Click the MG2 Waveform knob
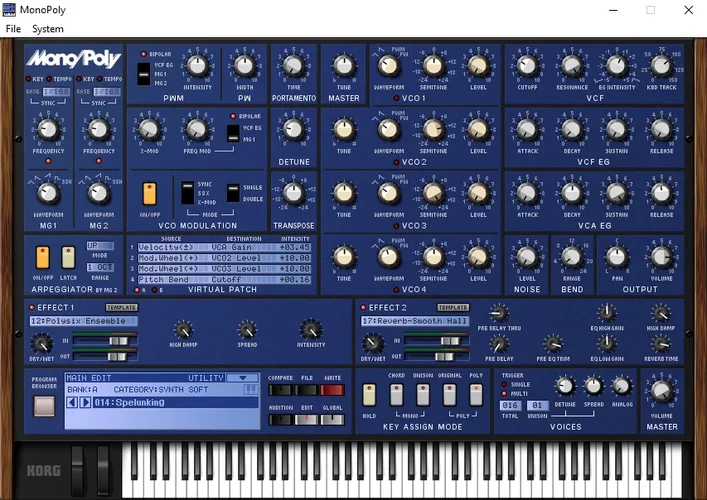 98,194
